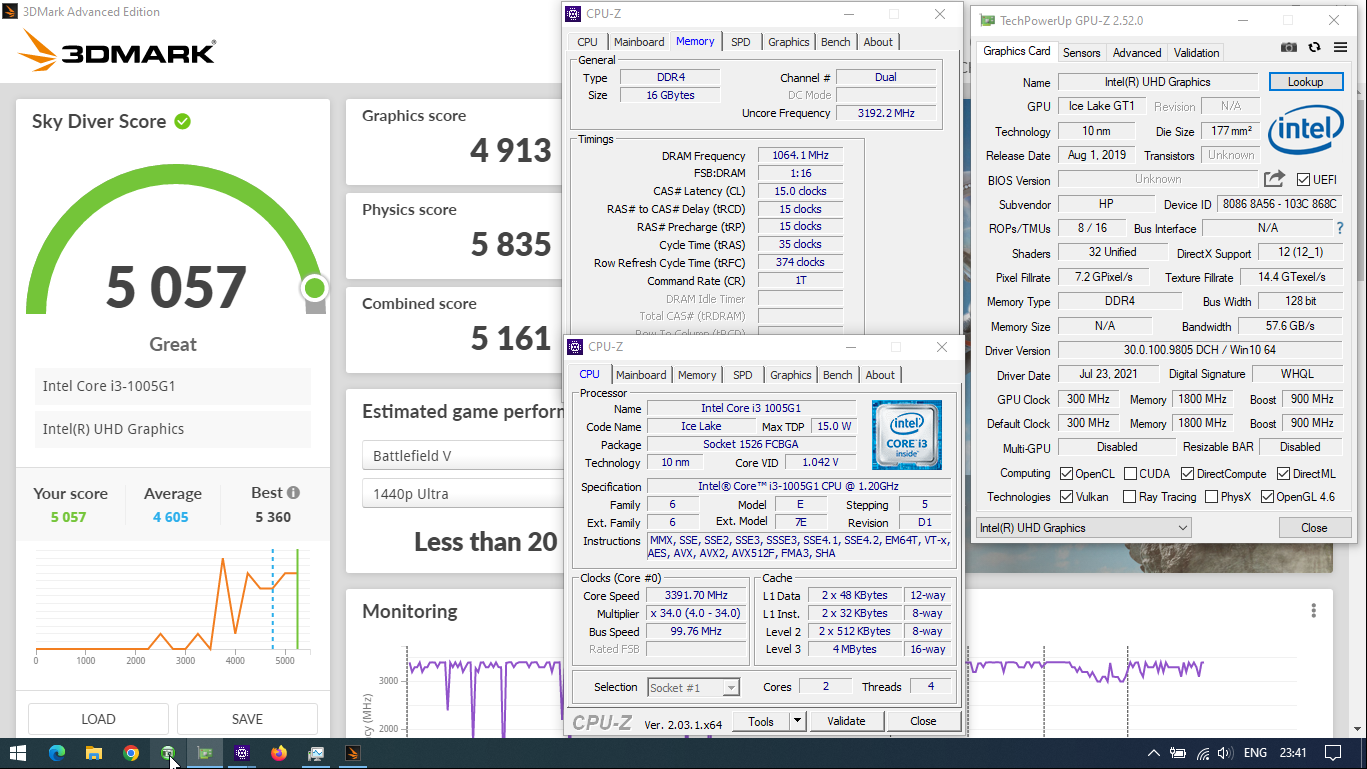Toggle the CUDA checkbox

(1130, 474)
